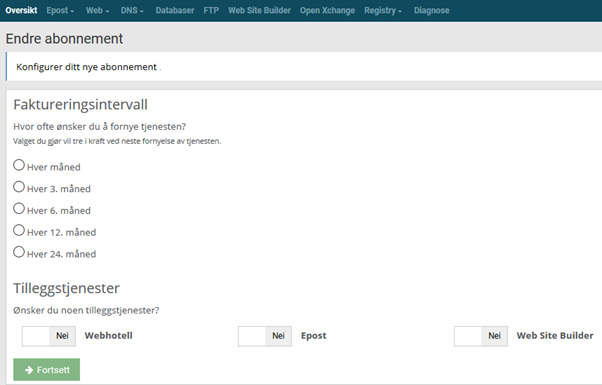The width and height of the screenshot is (602, 385).
Task: Click the Faktureringsintervall heading
Action: 80,104
